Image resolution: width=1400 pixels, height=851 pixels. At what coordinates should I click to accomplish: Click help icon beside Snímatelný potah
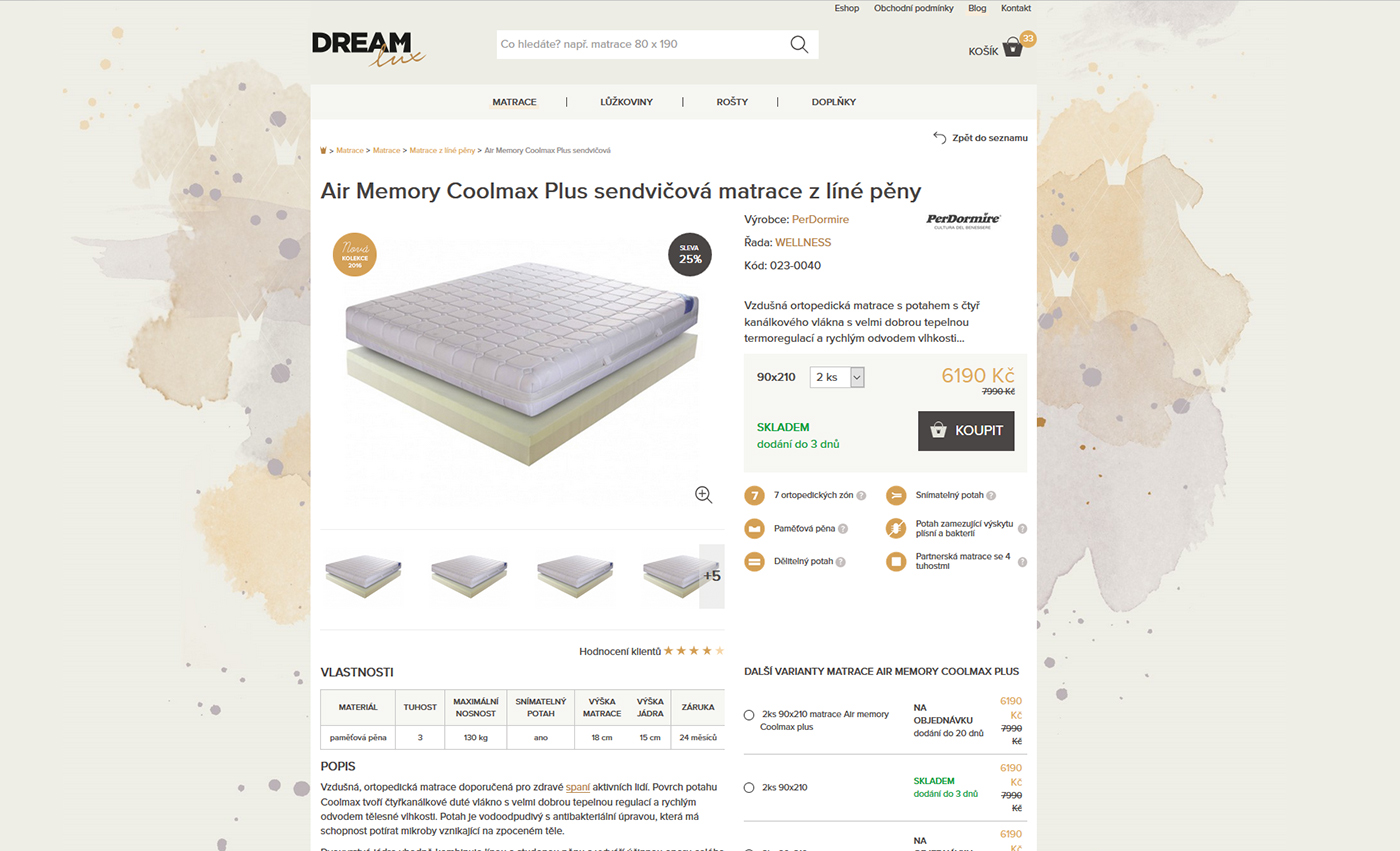pos(991,495)
